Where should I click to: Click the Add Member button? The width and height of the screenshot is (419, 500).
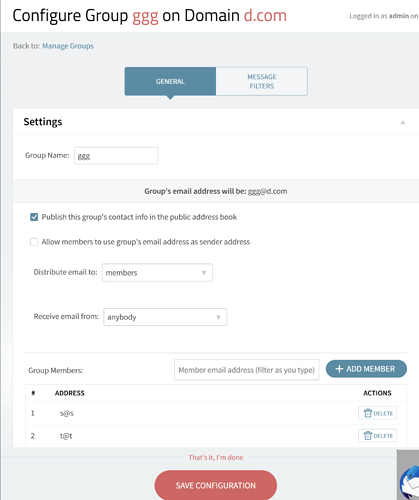(x=366, y=369)
